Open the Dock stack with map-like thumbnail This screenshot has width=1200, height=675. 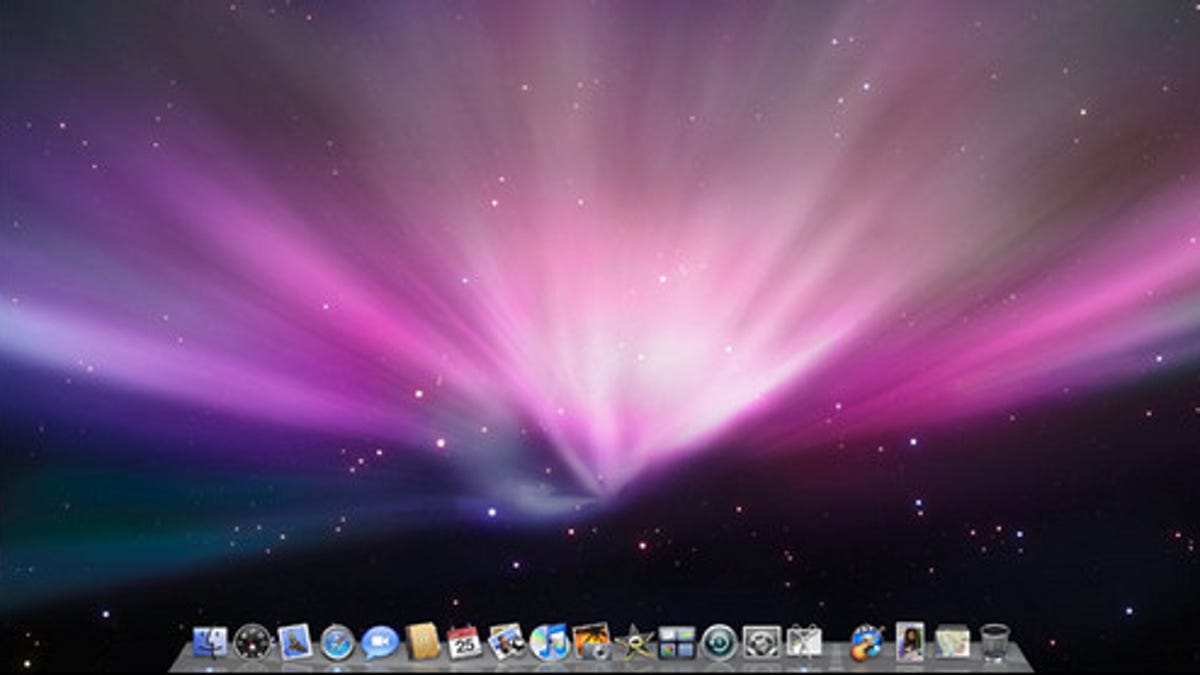[x=952, y=641]
